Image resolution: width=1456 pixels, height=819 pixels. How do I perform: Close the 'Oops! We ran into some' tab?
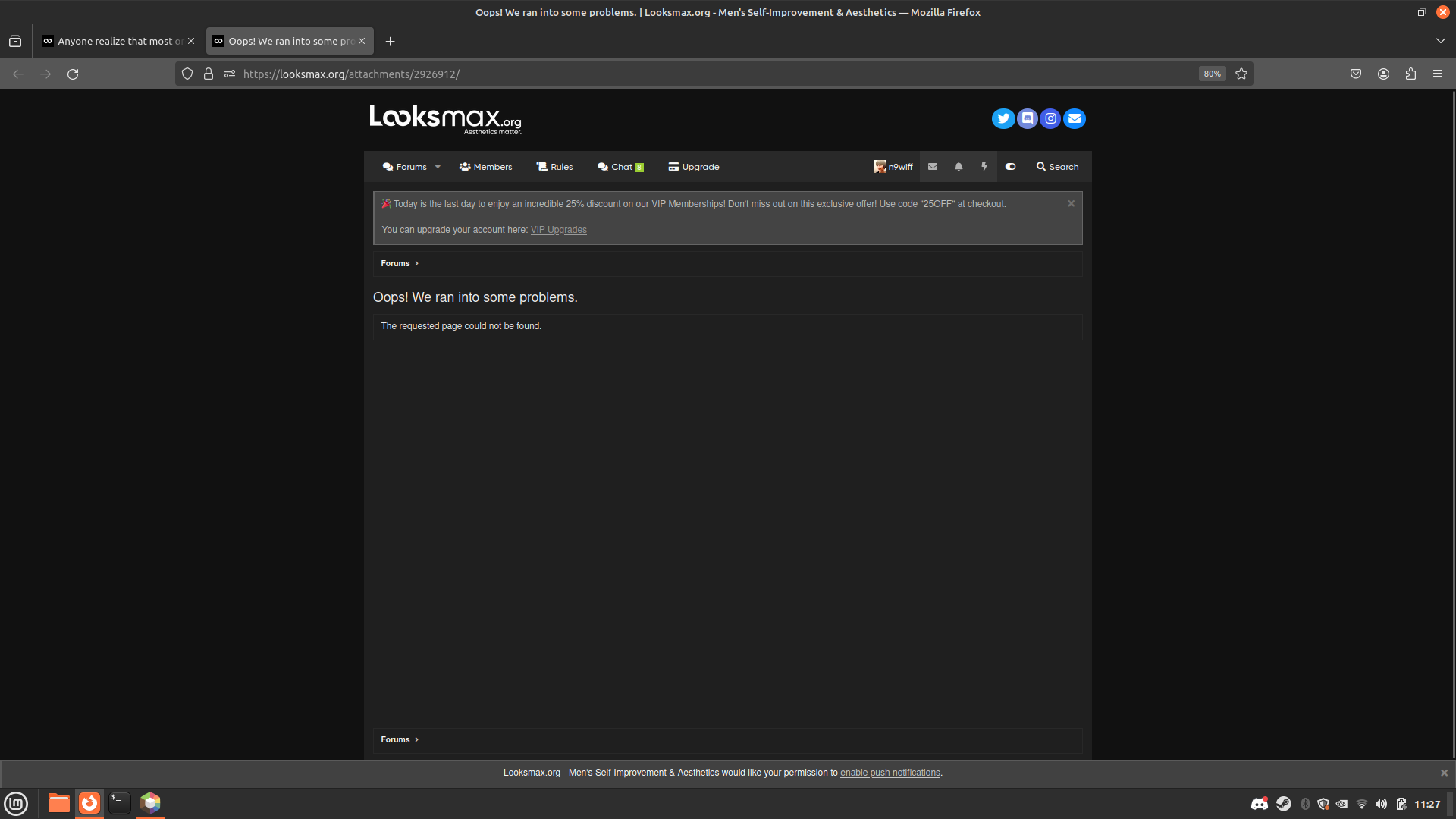pos(362,42)
